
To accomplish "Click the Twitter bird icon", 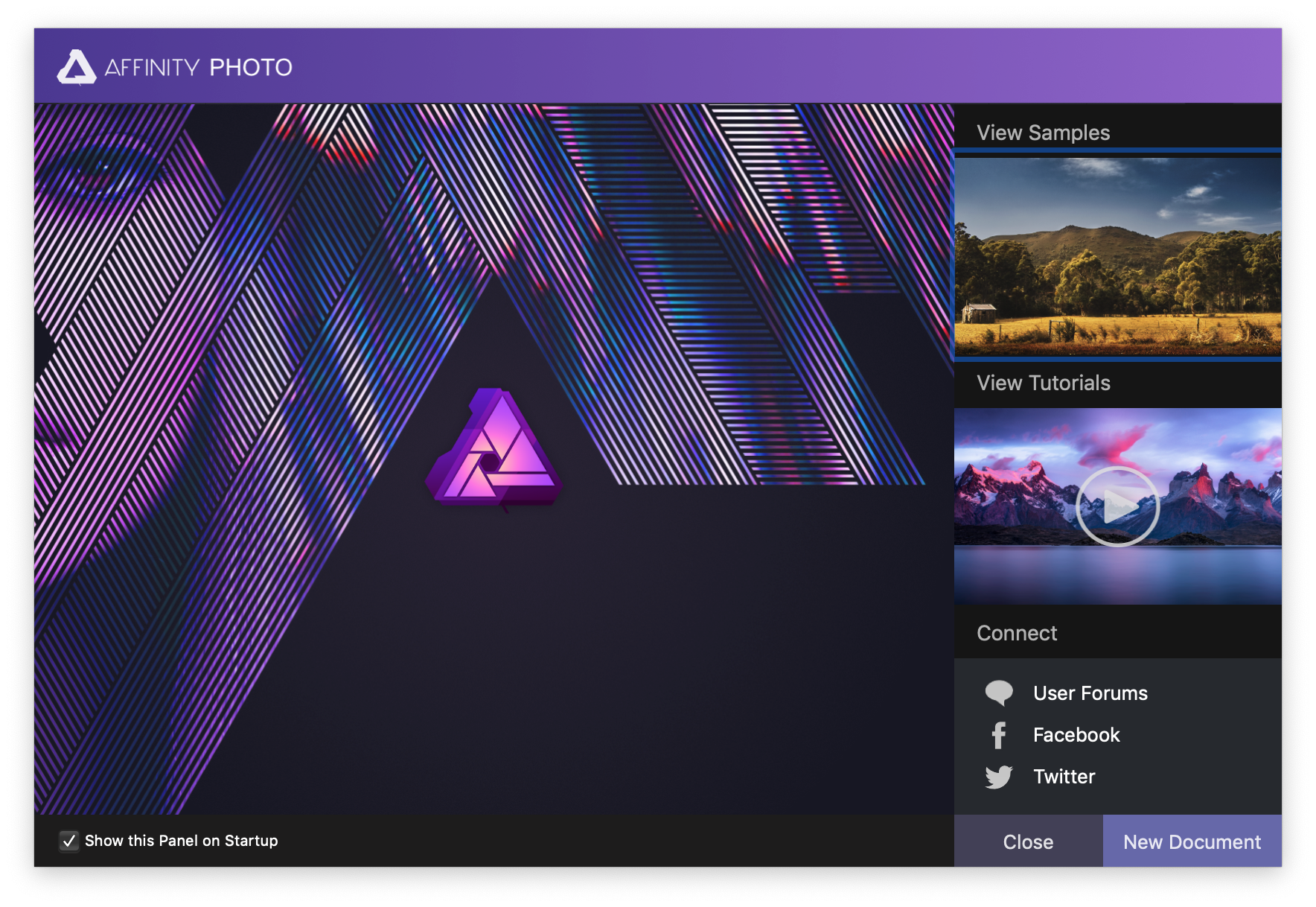I will point(999,777).
